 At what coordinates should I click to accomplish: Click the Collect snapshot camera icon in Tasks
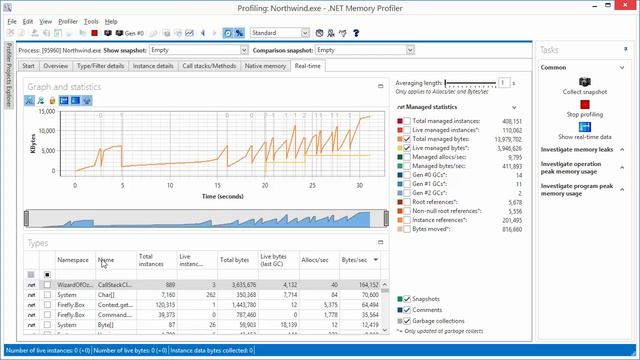(585, 82)
